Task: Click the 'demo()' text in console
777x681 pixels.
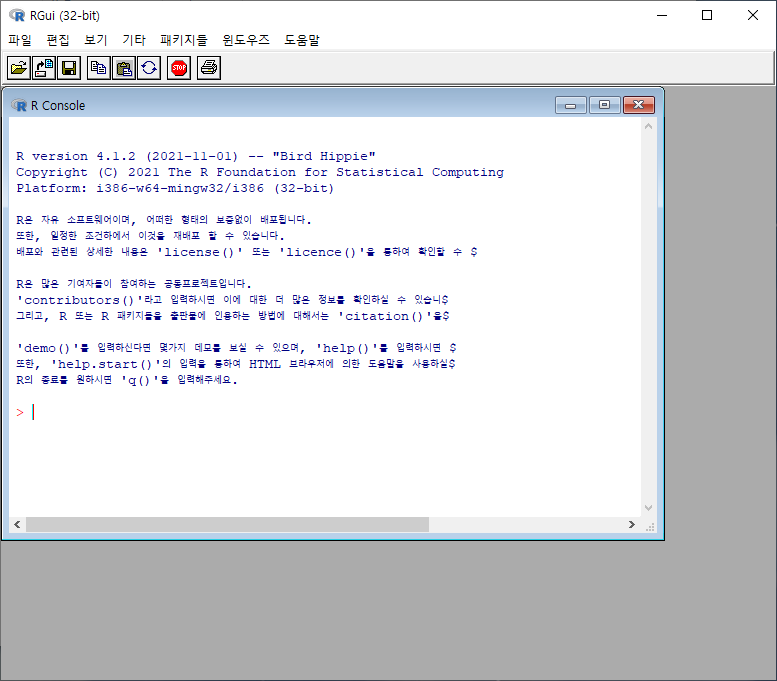Action: coord(48,348)
